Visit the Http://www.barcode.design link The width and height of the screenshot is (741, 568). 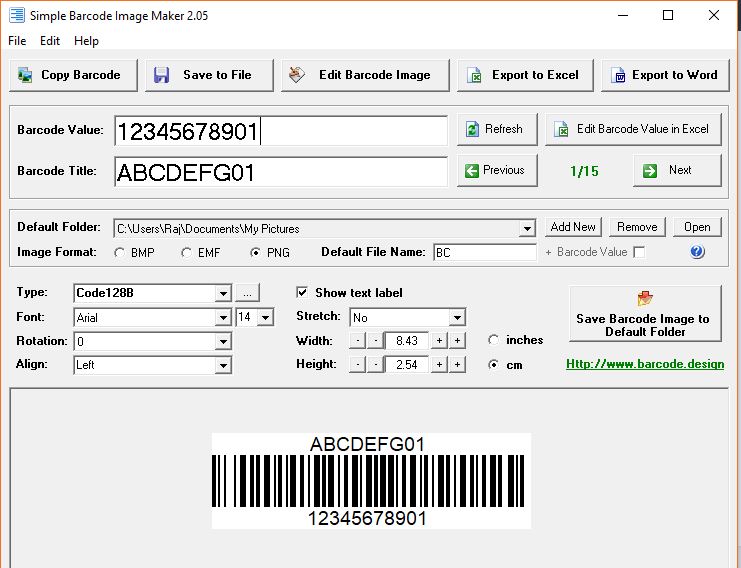(645, 364)
